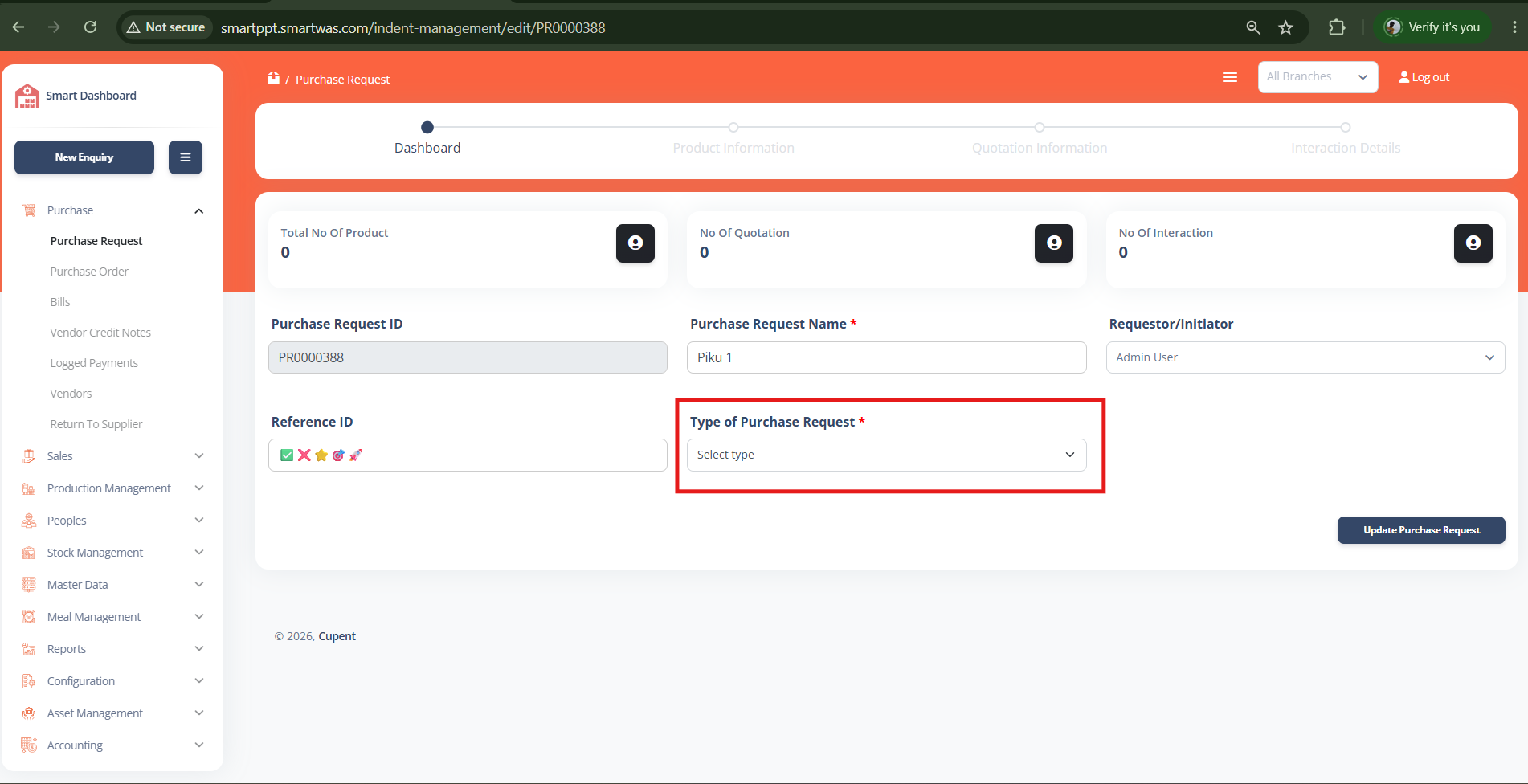Click the browser address bar URL
Image resolution: width=1528 pixels, height=784 pixels.
pyautogui.click(x=413, y=28)
